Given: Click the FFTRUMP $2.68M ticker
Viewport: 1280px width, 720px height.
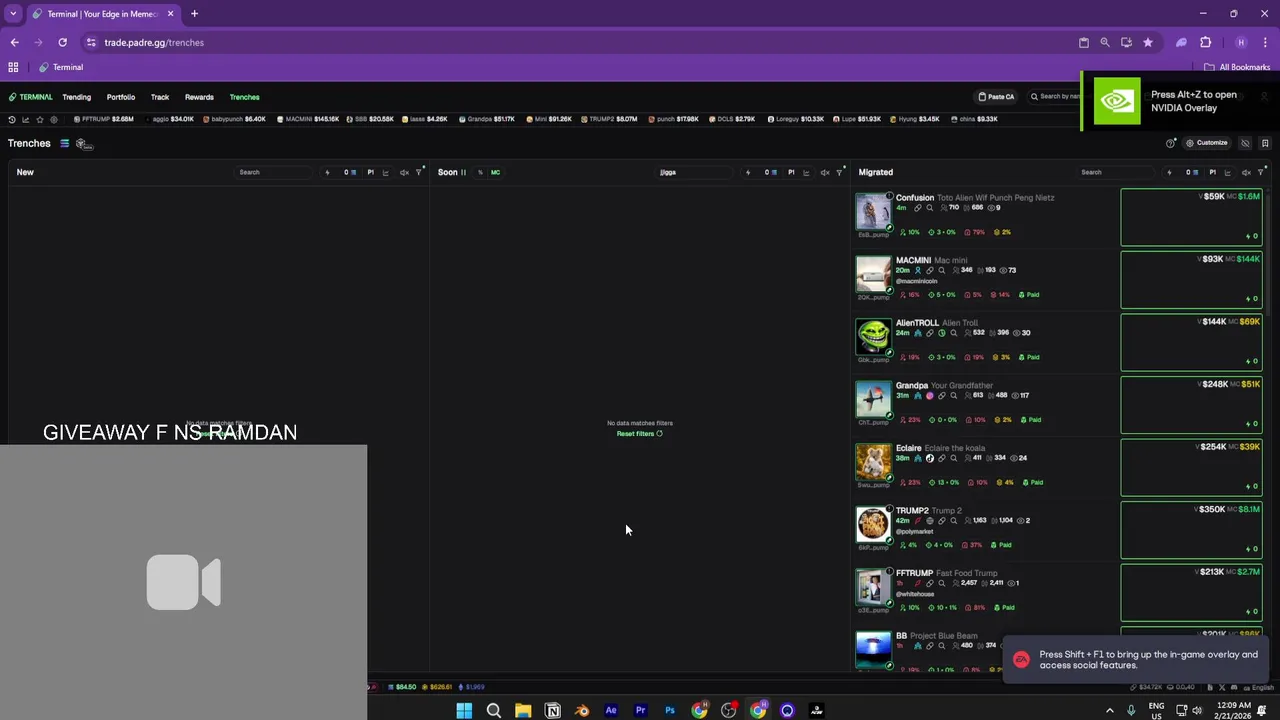Looking at the screenshot, I should [104, 119].
